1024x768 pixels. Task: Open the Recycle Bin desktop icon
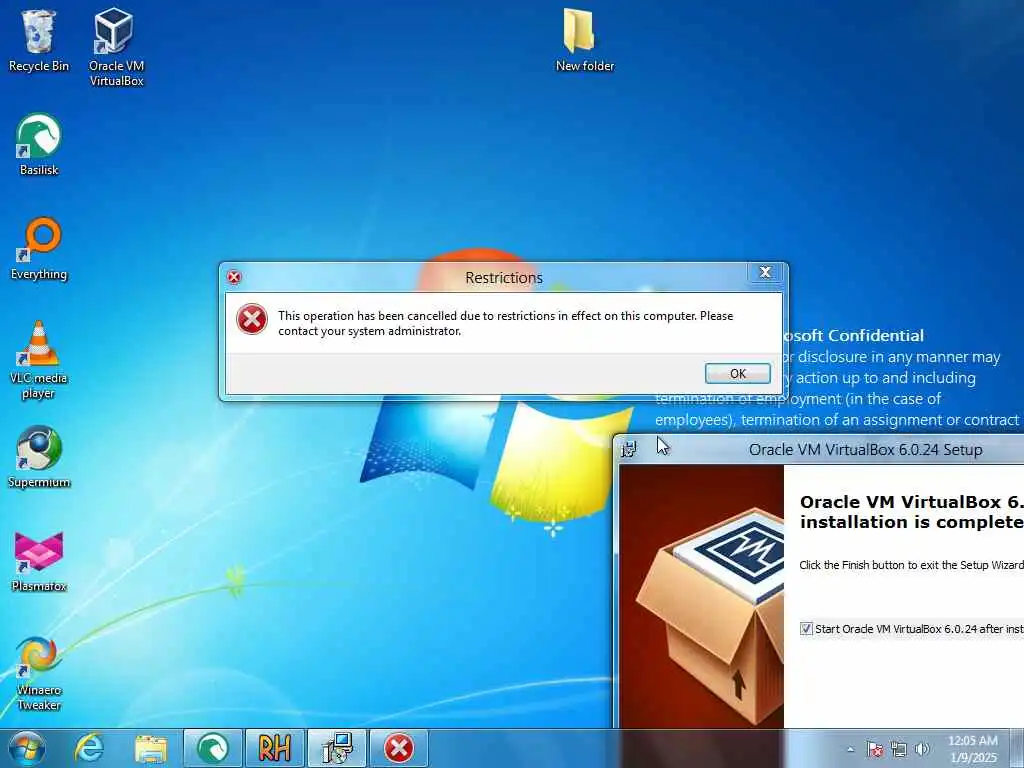point(39,41)
